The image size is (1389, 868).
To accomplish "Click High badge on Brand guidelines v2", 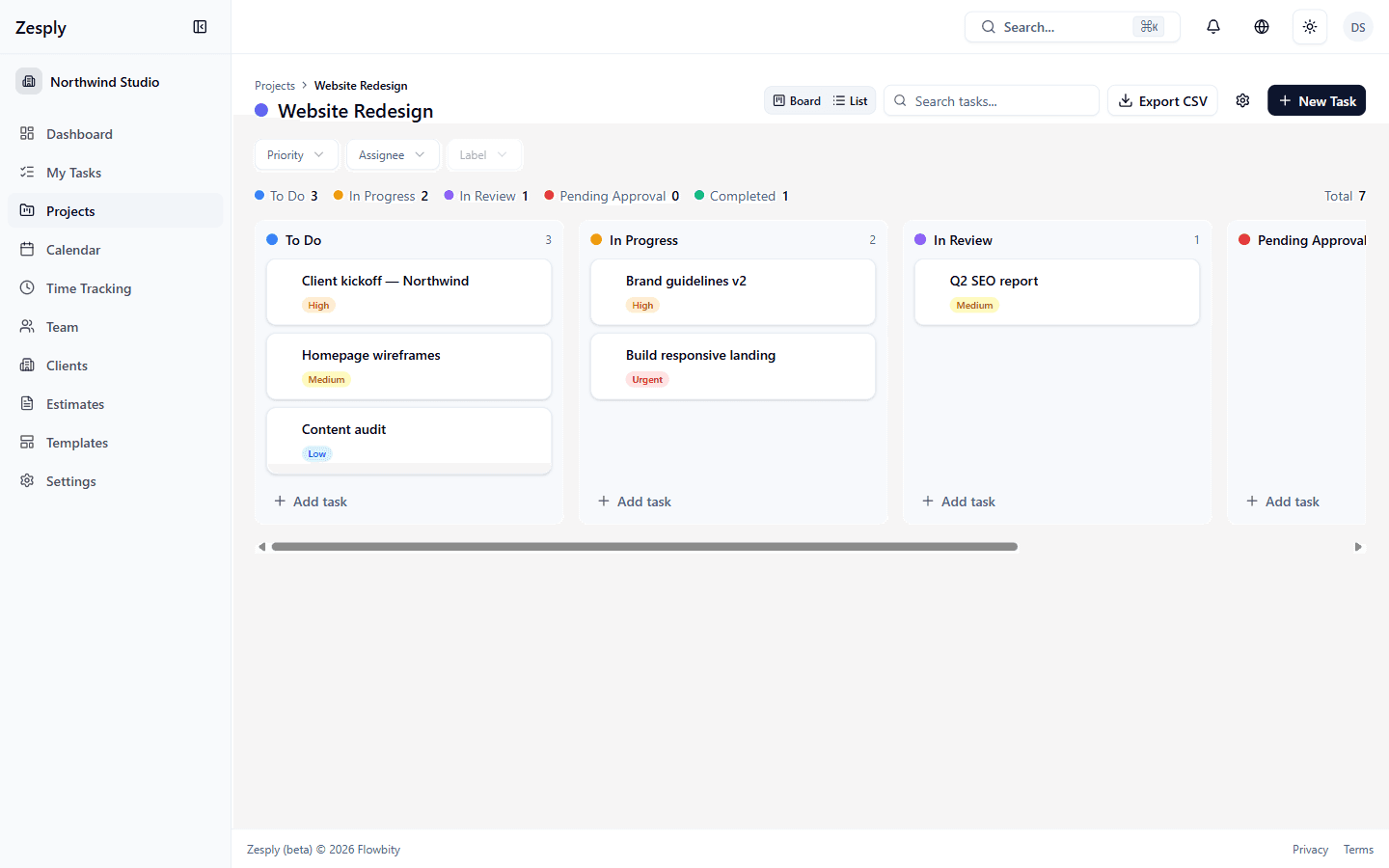I will coord(642,306).
